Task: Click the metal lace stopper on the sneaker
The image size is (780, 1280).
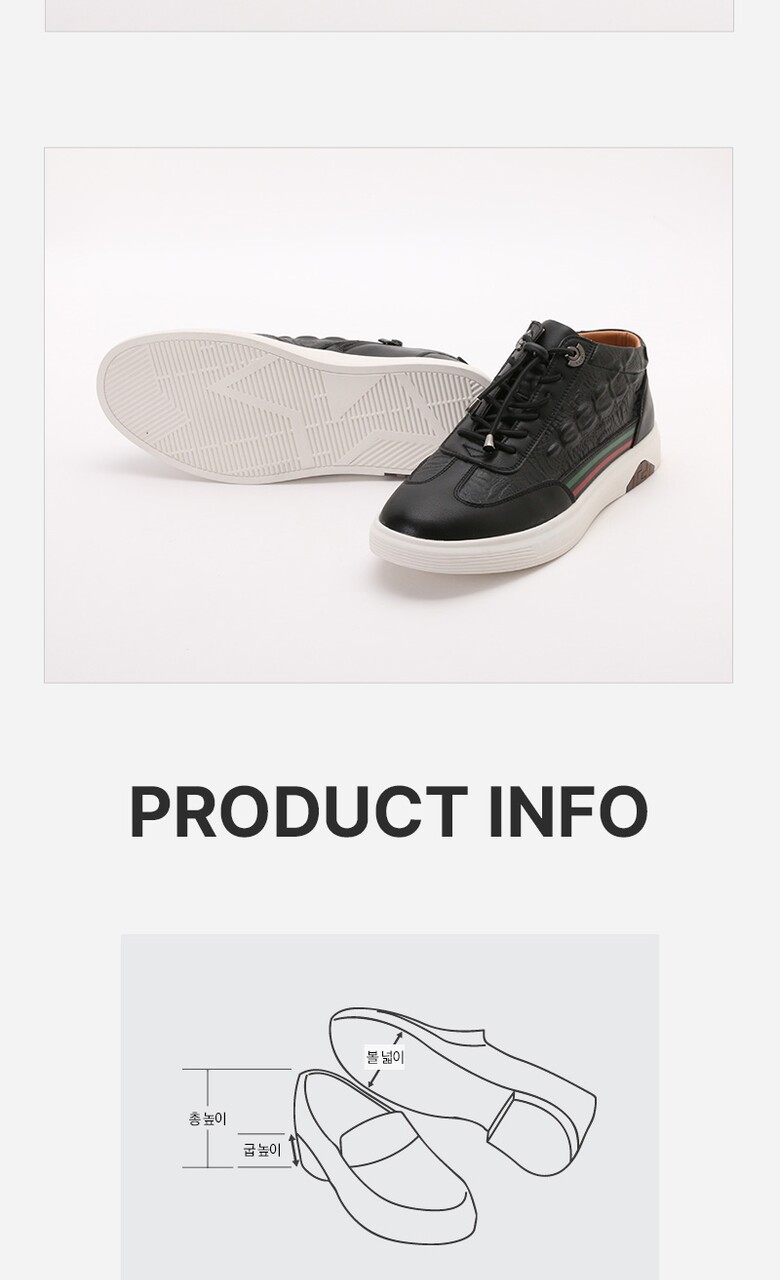Action: click(x=576, y=354)
